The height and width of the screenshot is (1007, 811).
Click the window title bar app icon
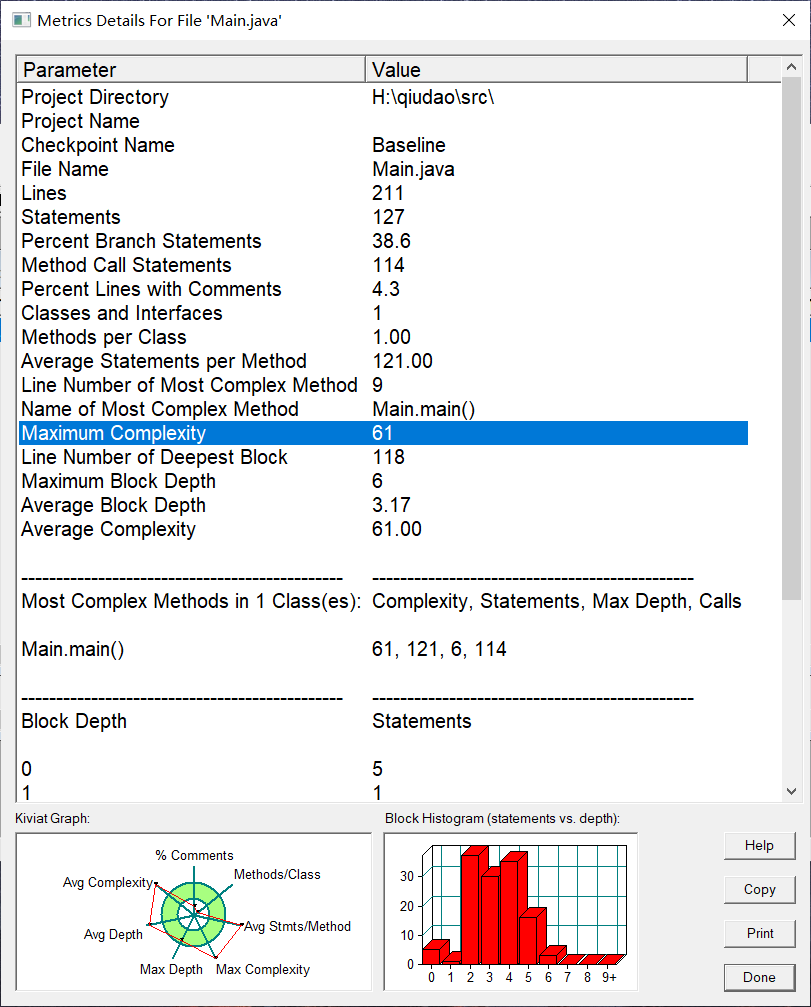click(x=21, y=20)
